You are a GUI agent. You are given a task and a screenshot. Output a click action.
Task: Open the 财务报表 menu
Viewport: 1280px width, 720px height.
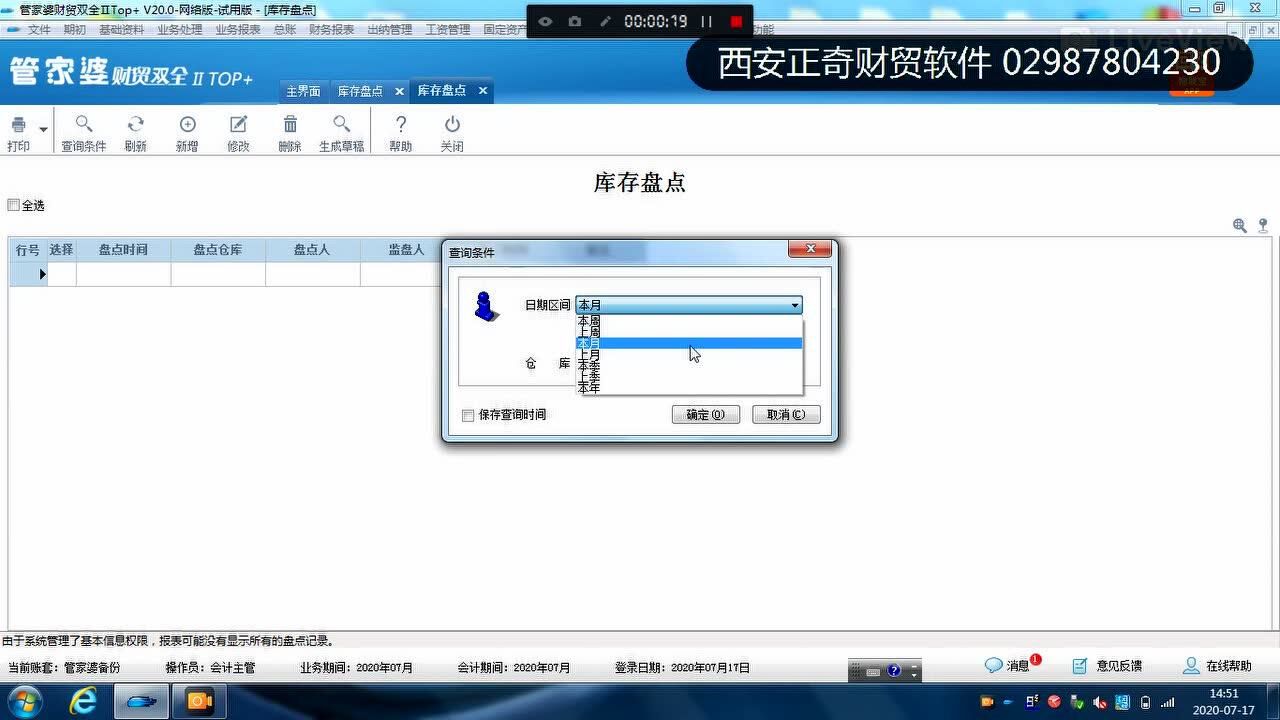(332, 30)
